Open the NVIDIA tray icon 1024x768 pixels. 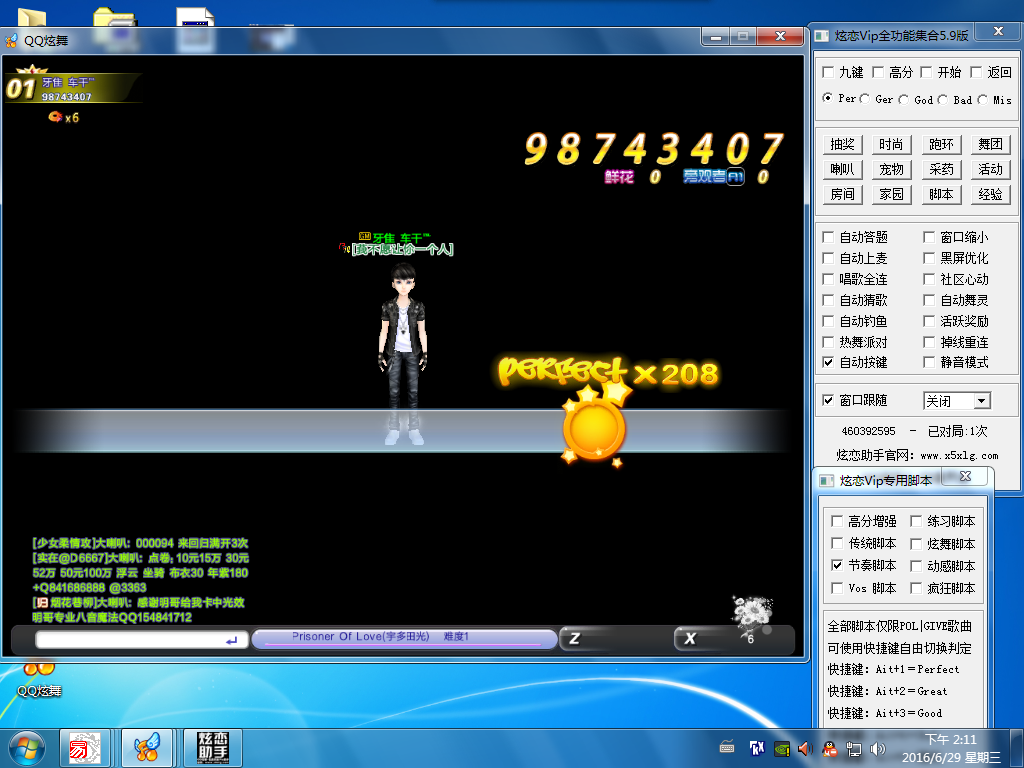coord(781,748)
